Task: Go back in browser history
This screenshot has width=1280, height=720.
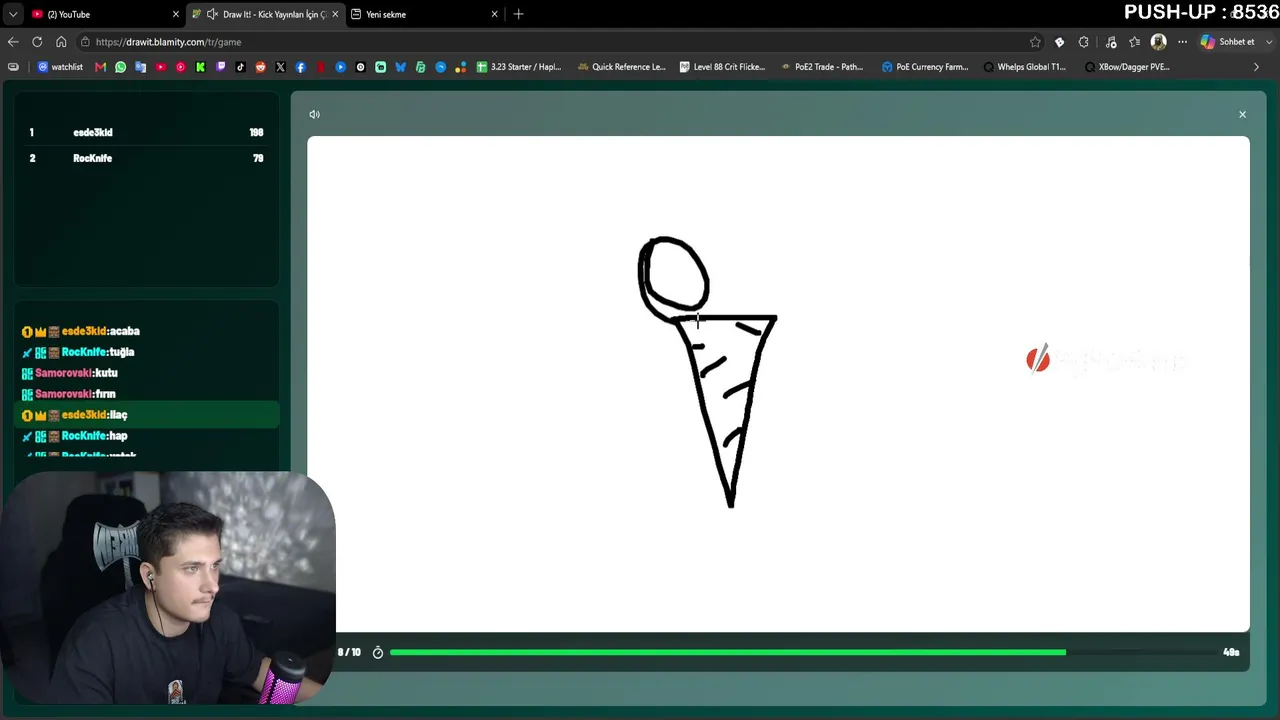Action: pyautogui.click(x=13, y=42)
